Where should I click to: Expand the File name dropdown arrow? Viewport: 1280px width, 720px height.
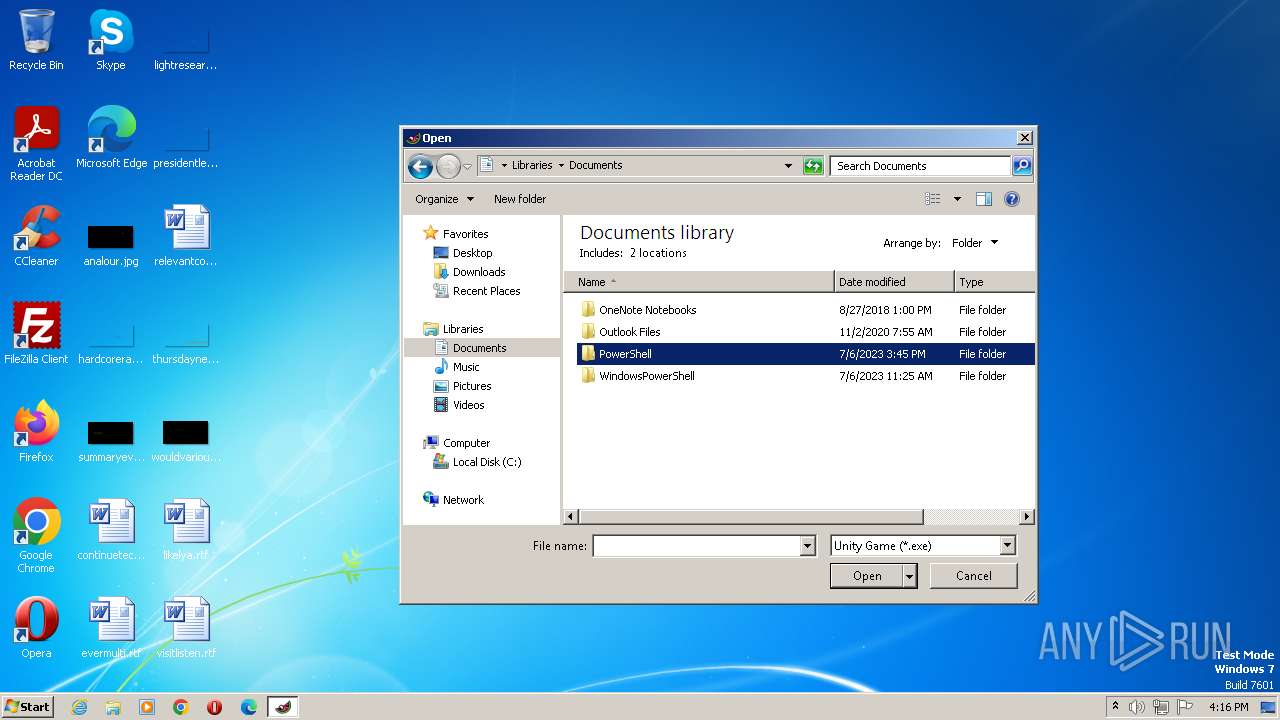tap(808, 546)
